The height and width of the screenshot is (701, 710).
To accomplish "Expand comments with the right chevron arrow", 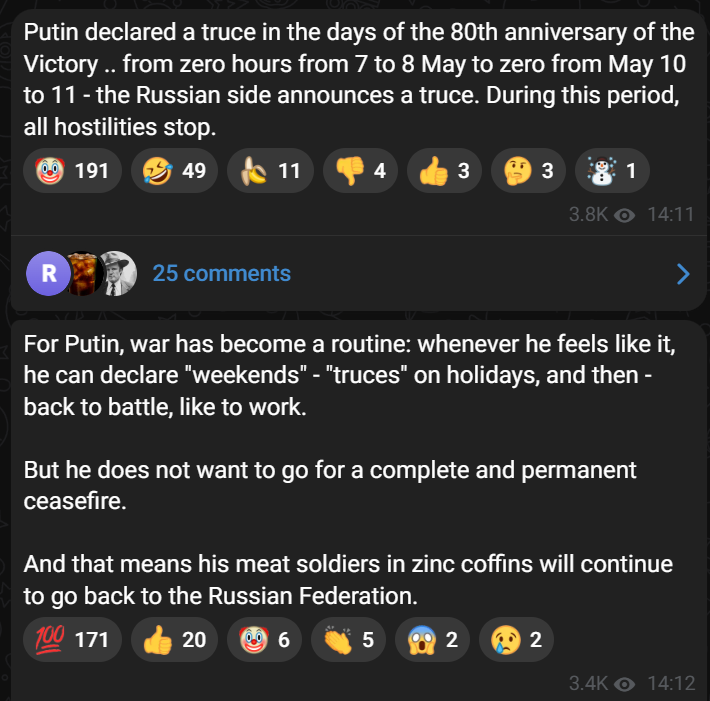I will click(683, 274).
